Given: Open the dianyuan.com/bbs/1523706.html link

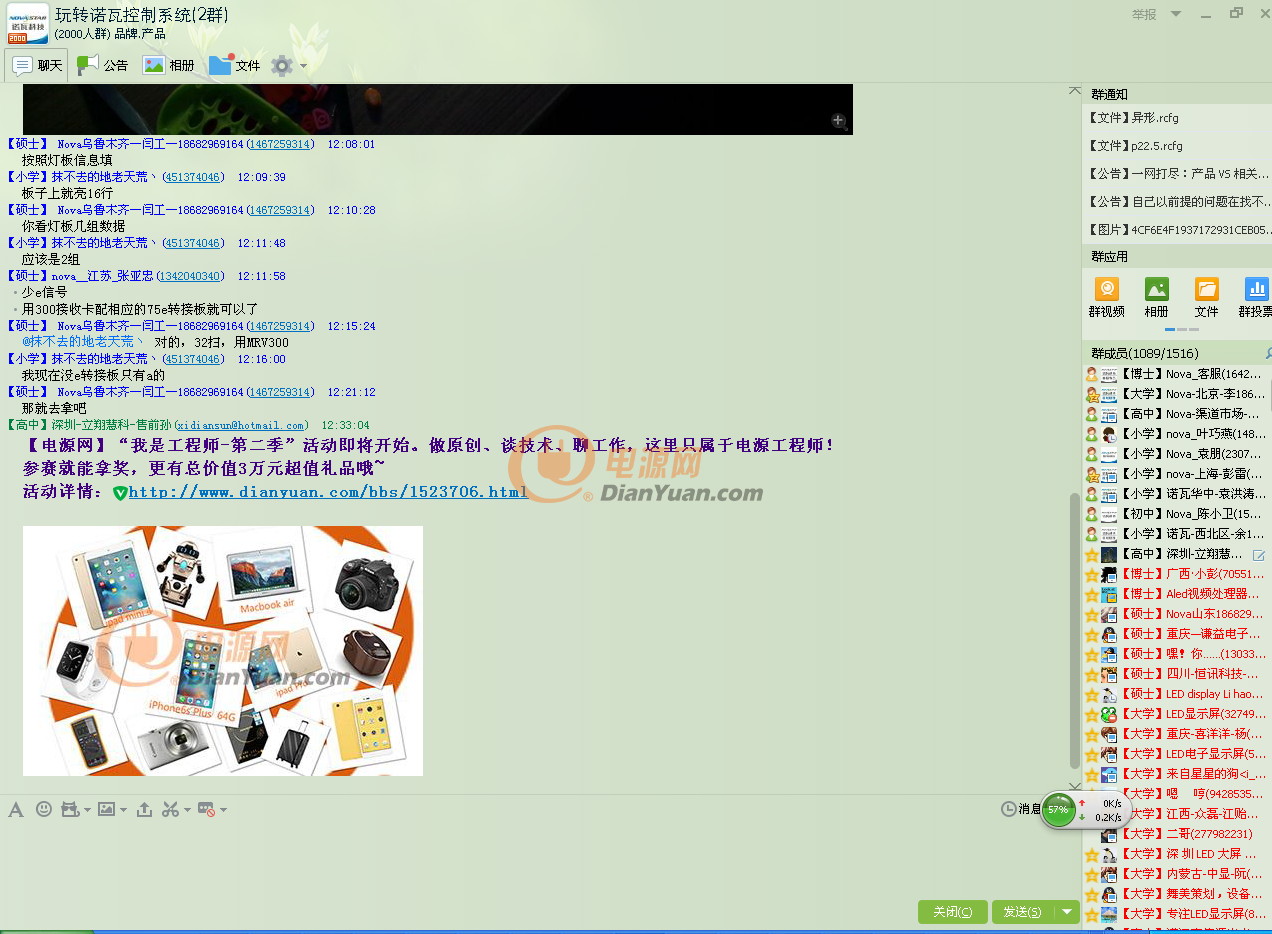Looking at the screenshot, I should 328,492.
